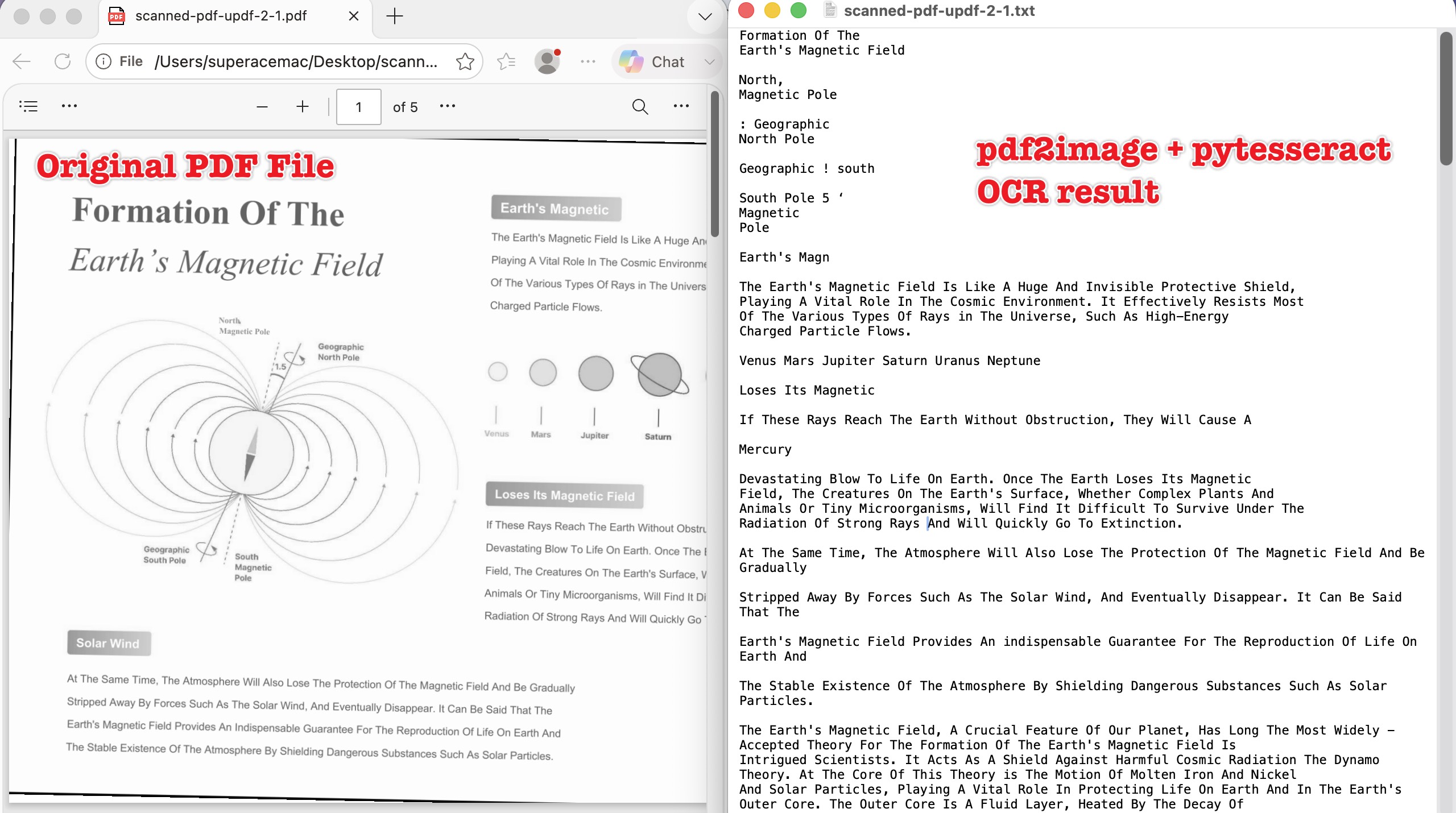Expand the Chat dropdown chevron
The width and height of the screenshot is (1456, 813).
pos(709,61)
